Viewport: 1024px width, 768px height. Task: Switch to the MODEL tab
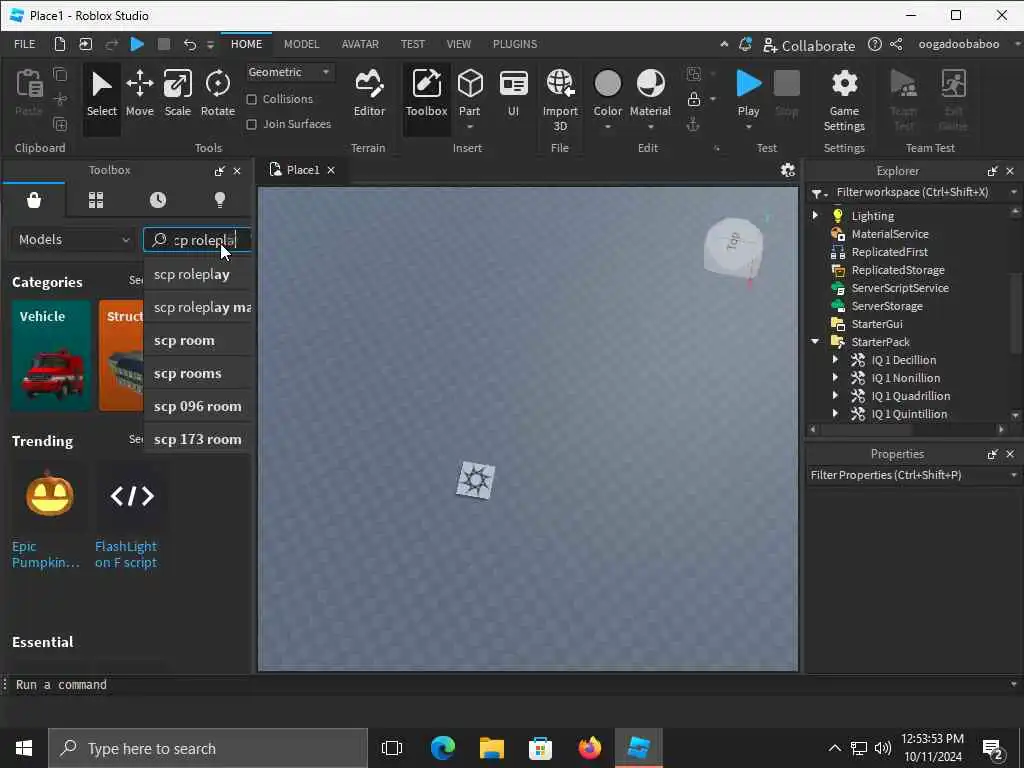[301, 44]
